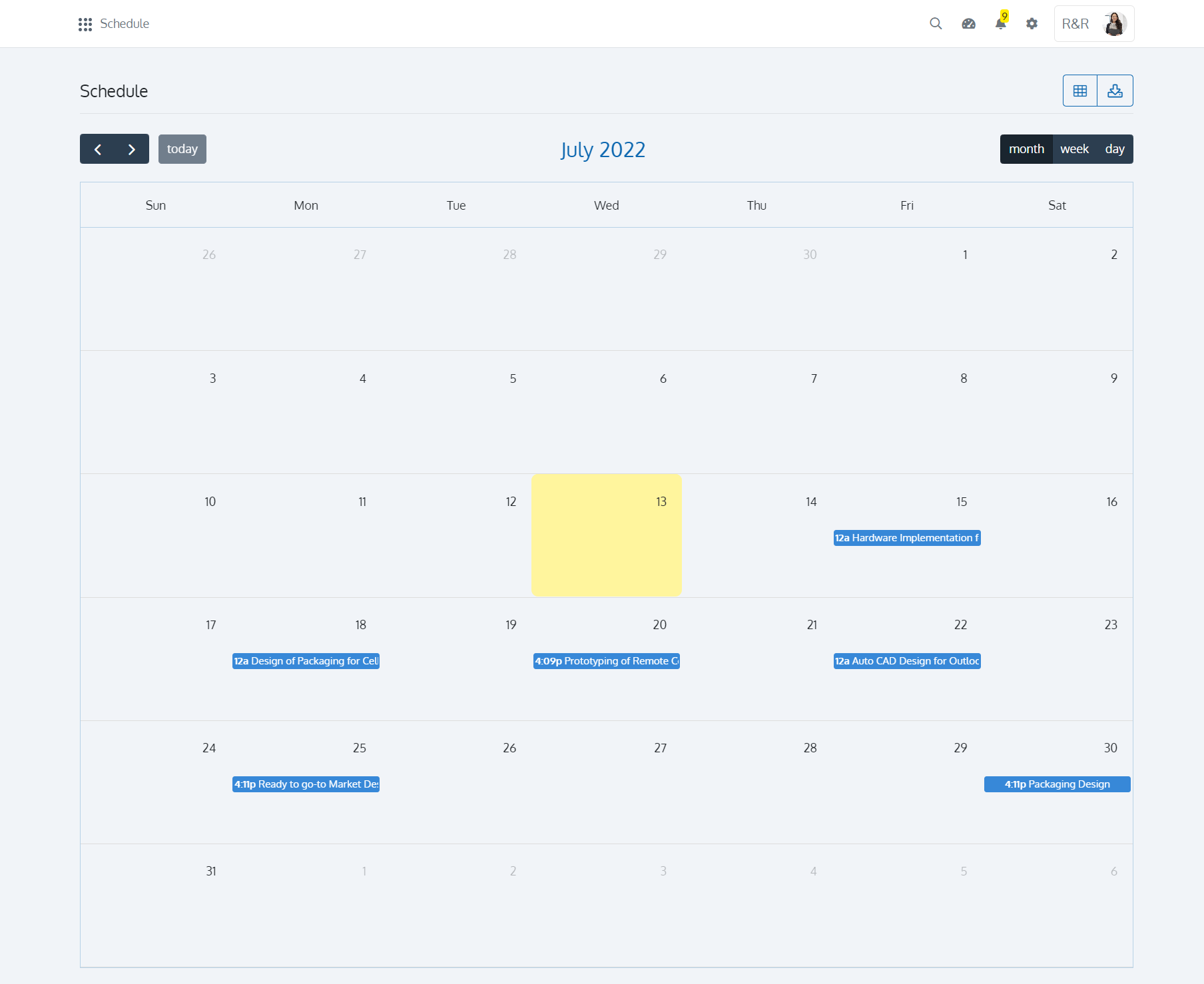Select the month view tab
Image resolution: width=1204 pixels, height=984 pixels.
(x=1026, y=149)
